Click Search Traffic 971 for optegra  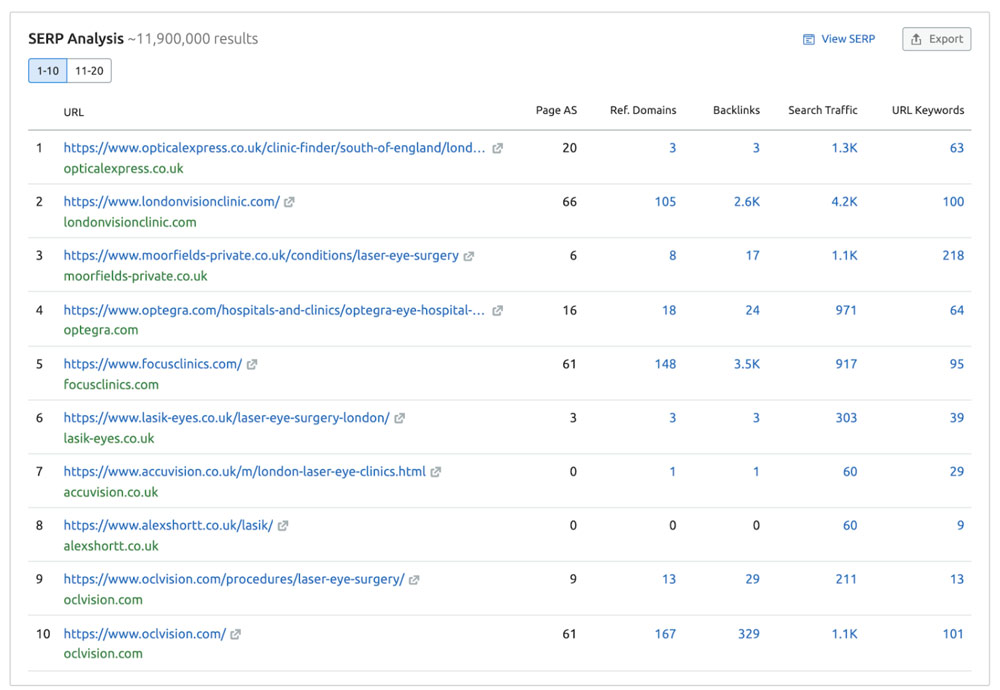846,310
